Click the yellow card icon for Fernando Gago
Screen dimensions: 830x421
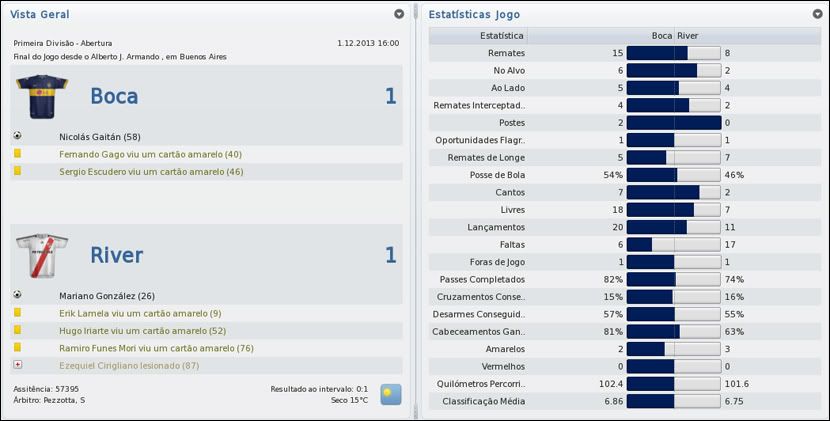point(18,154)
